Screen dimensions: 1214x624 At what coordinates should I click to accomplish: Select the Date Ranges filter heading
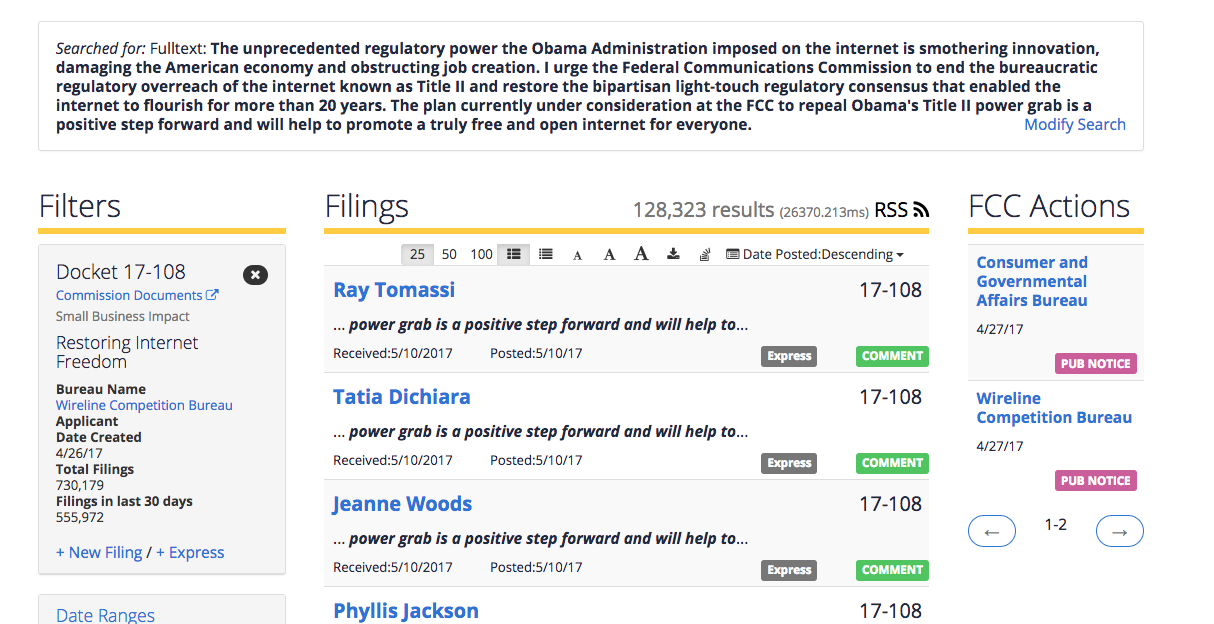105,616
